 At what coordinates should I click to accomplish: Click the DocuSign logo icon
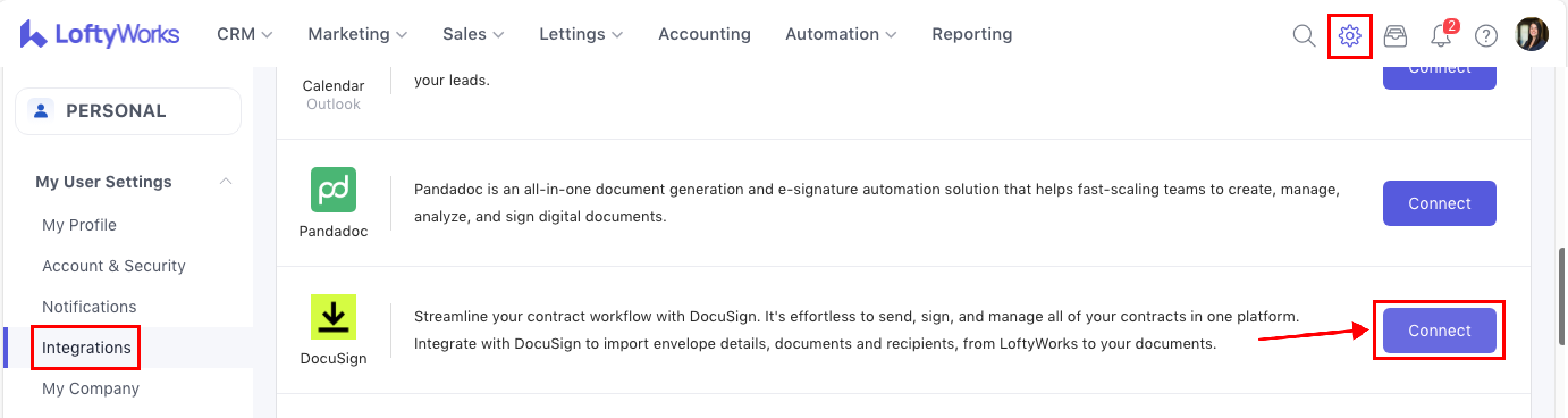[x=333, y=317]
